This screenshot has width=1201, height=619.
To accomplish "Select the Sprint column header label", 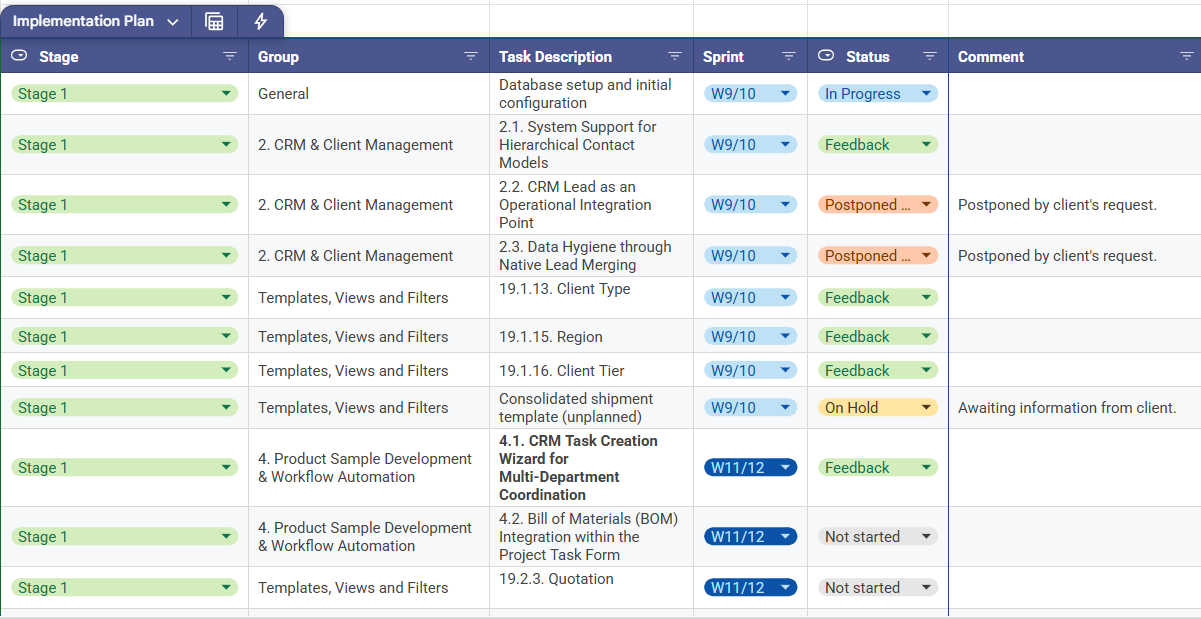I will point(723,57).
